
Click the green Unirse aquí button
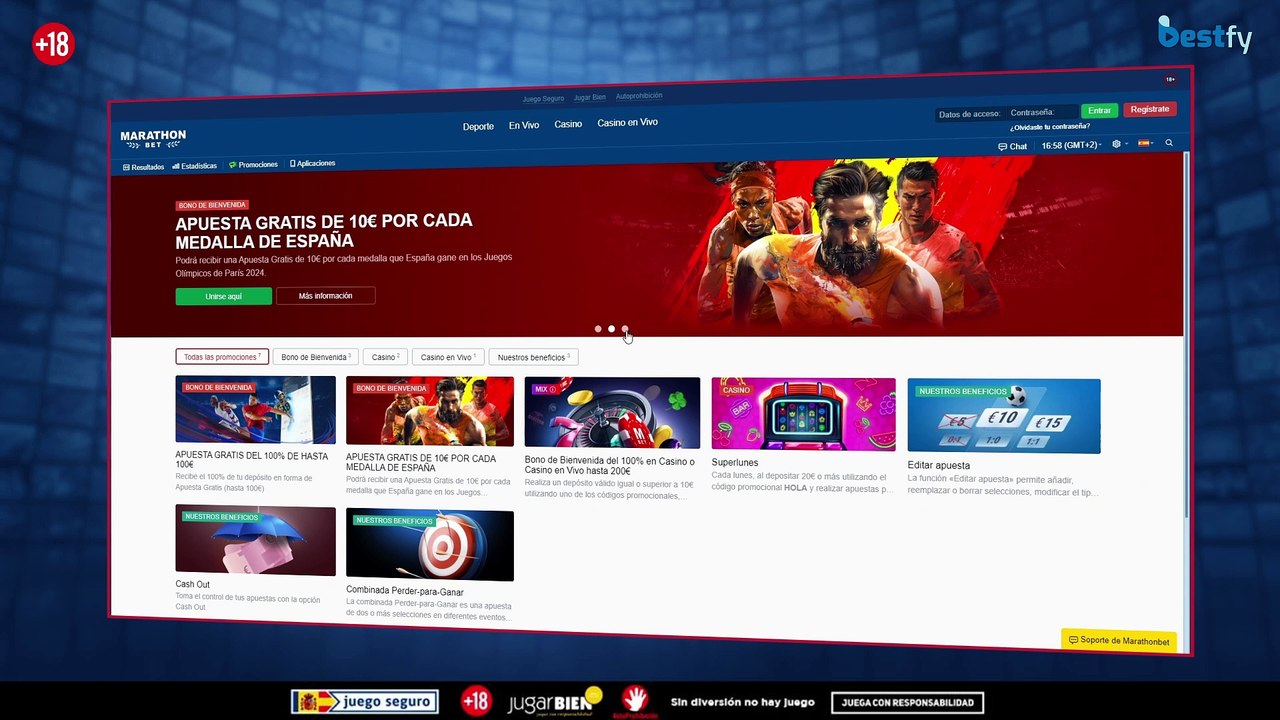pyautogui.click(x=223, y=296)
